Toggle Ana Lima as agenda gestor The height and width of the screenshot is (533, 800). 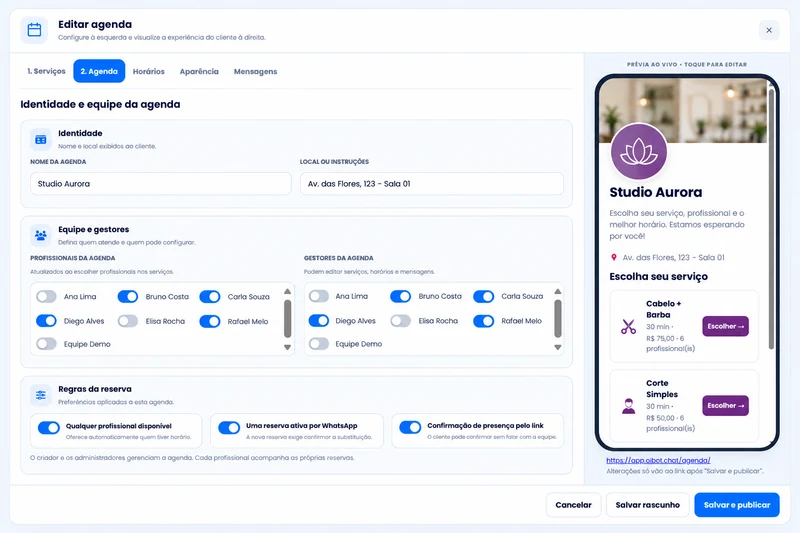[319, 296]
